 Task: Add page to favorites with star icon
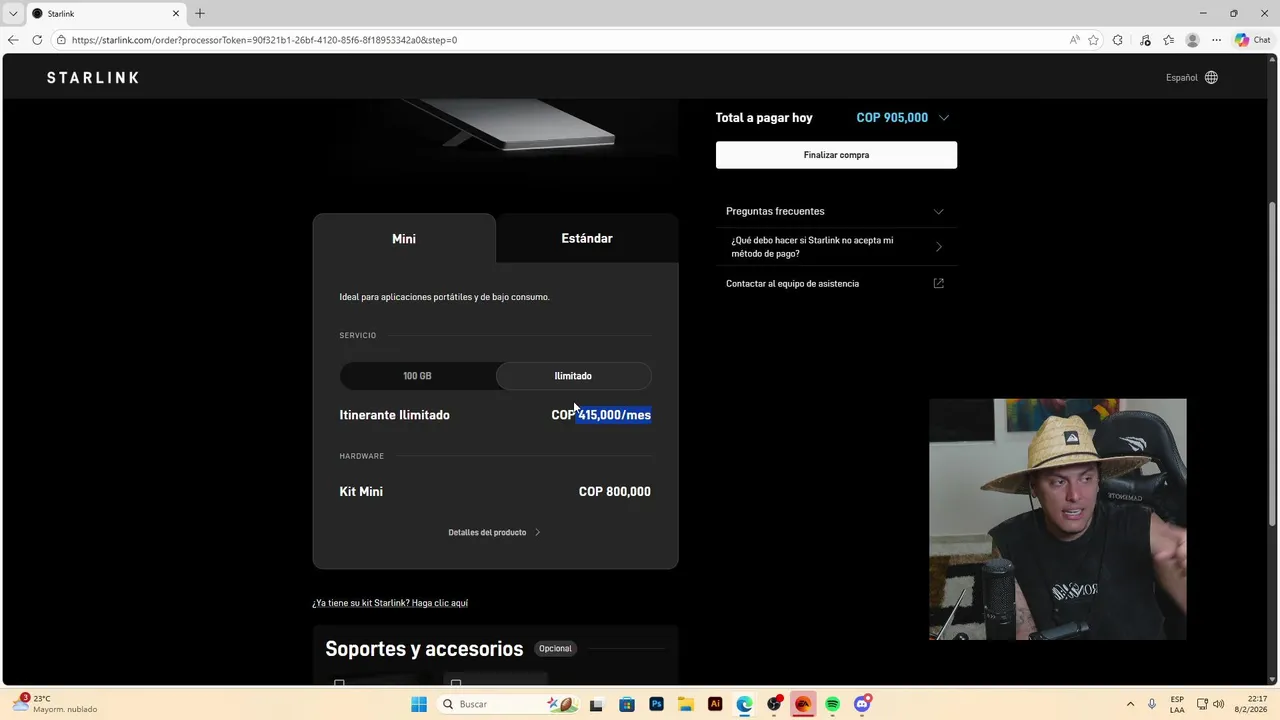(x=1094, y=40)
